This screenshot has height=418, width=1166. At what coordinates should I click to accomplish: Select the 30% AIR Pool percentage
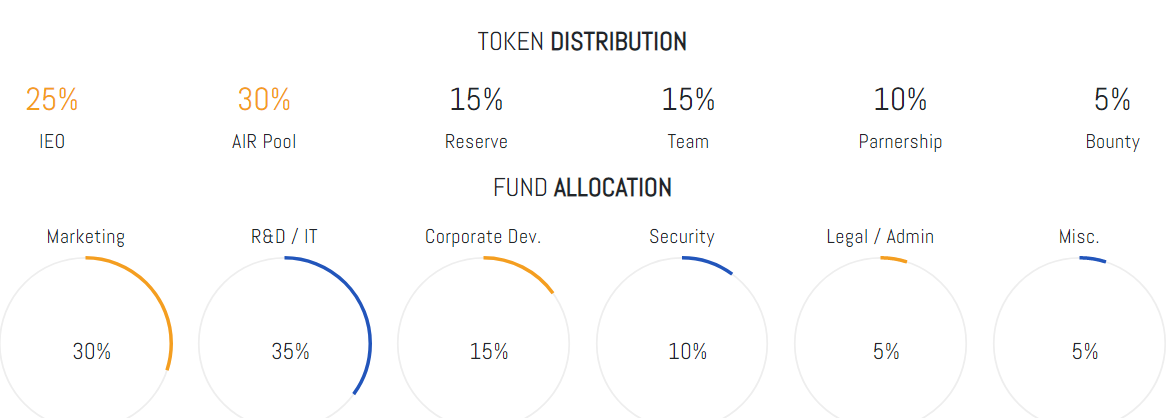[264, 100]
